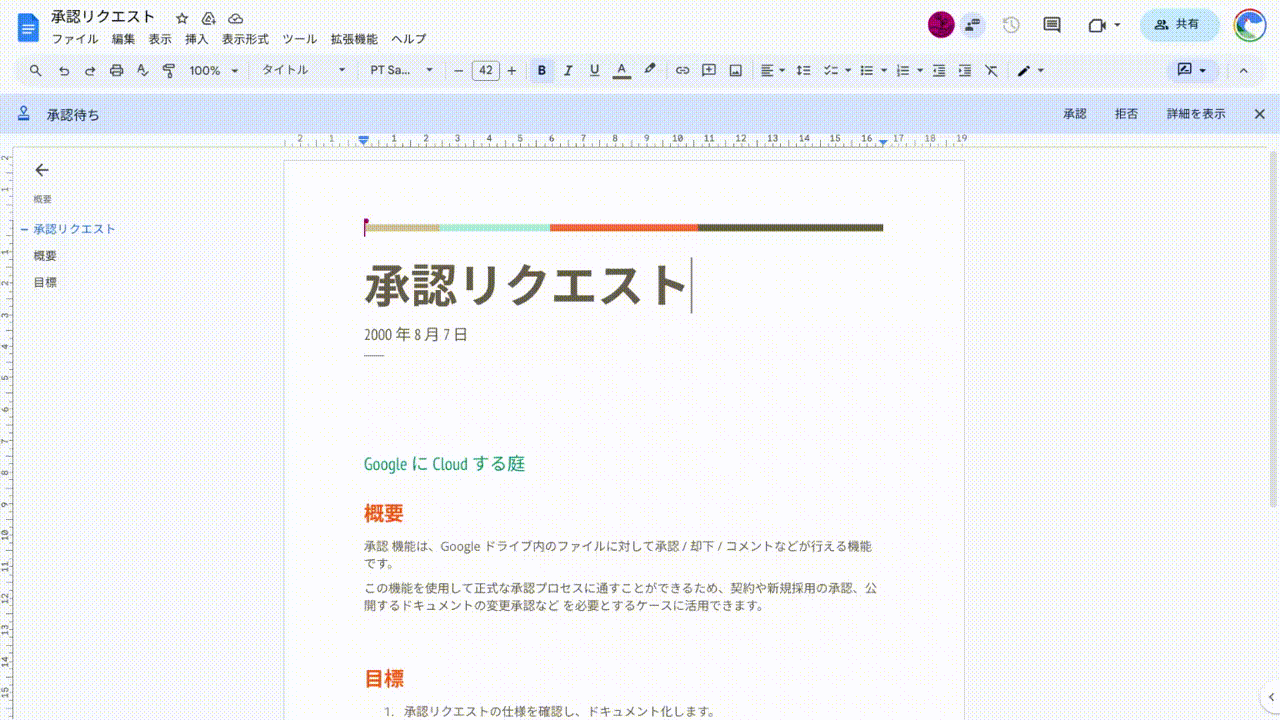
Task: Print the document
Action: (x=116, y=70)
